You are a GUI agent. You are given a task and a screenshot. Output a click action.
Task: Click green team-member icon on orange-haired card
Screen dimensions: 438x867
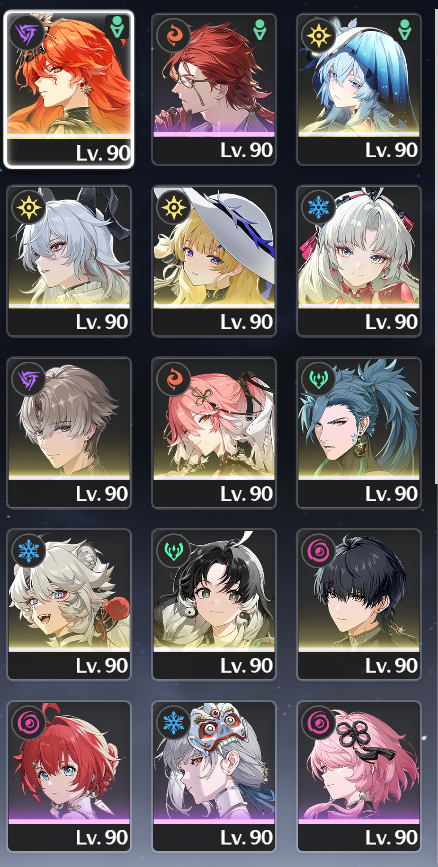(117, 28)
